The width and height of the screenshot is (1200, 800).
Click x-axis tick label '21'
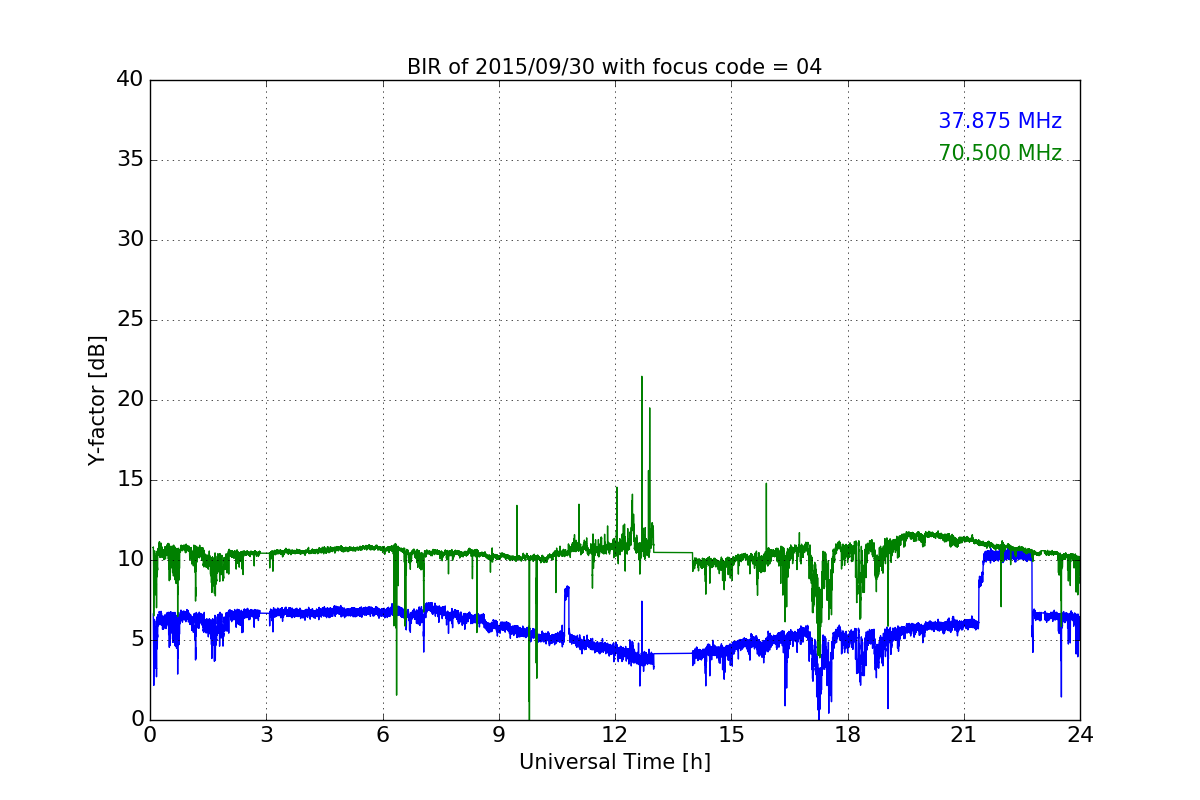[x=964, y=734]
